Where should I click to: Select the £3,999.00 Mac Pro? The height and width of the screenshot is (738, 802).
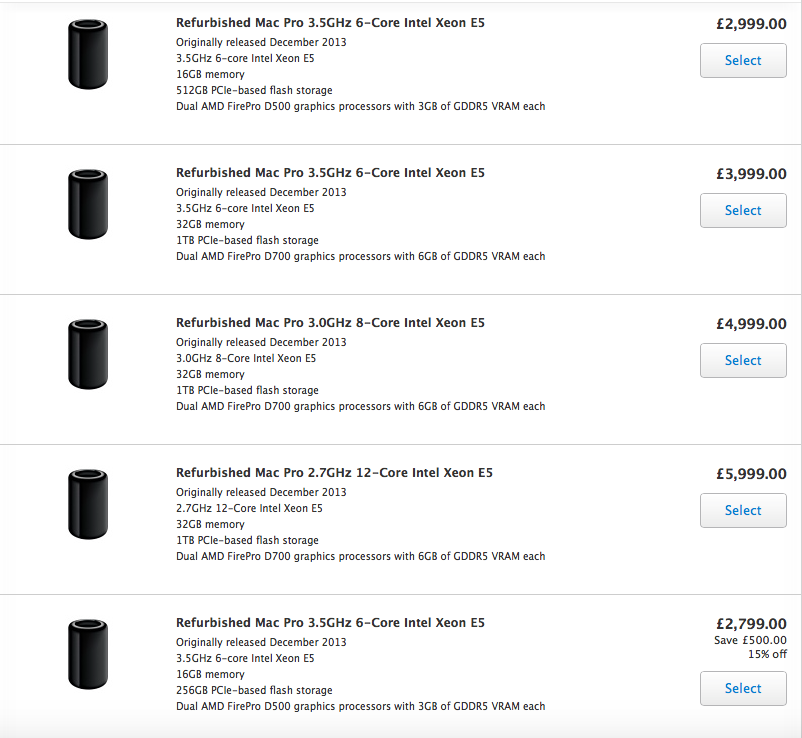(x=743, y=210)
